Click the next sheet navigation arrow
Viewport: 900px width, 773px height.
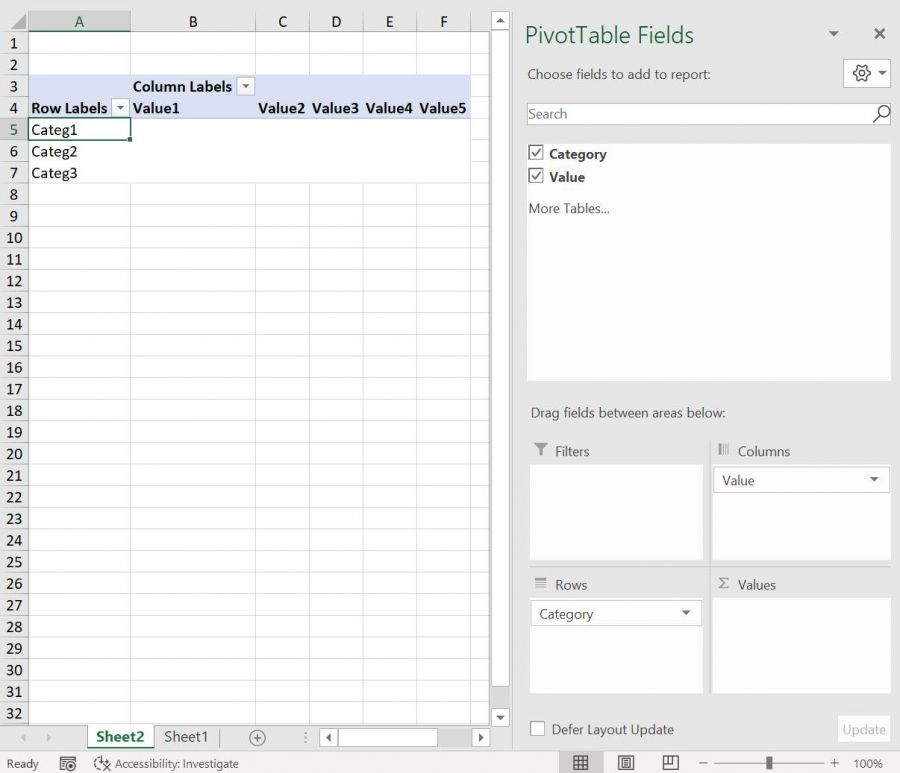[49, 737]
